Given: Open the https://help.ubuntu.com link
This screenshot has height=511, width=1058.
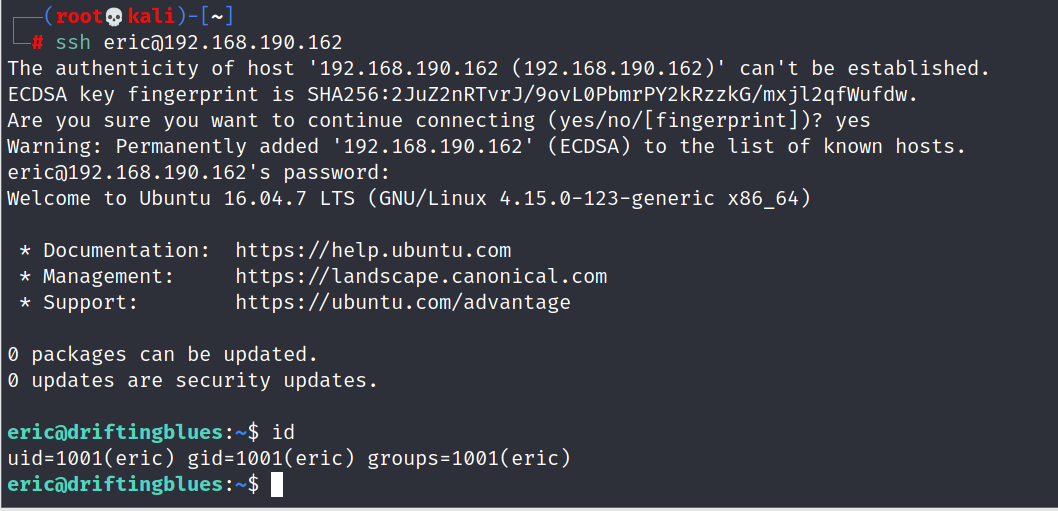Looking at the screenshot, I should (x=373, y=250).
